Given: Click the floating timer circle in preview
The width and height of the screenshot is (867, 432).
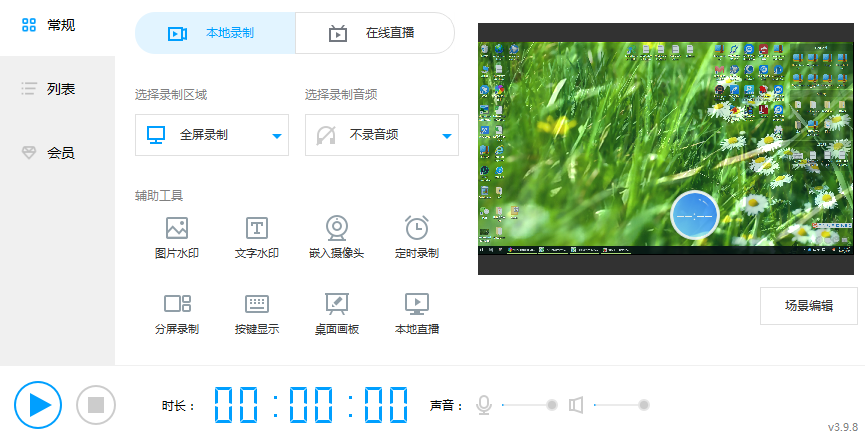Looking at the screenshot, I should 694,215.
